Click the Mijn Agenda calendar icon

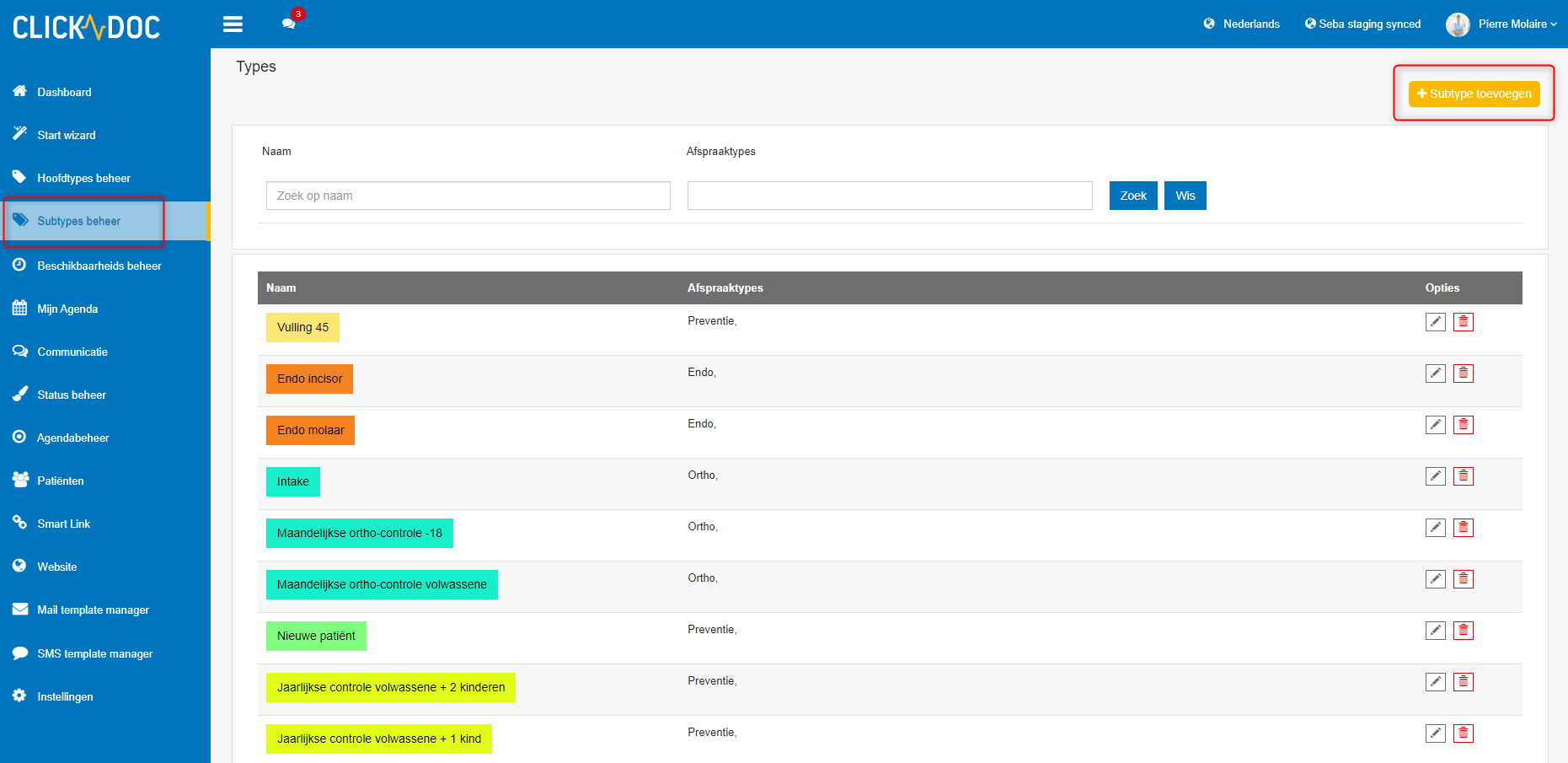[x=19, y=308]
